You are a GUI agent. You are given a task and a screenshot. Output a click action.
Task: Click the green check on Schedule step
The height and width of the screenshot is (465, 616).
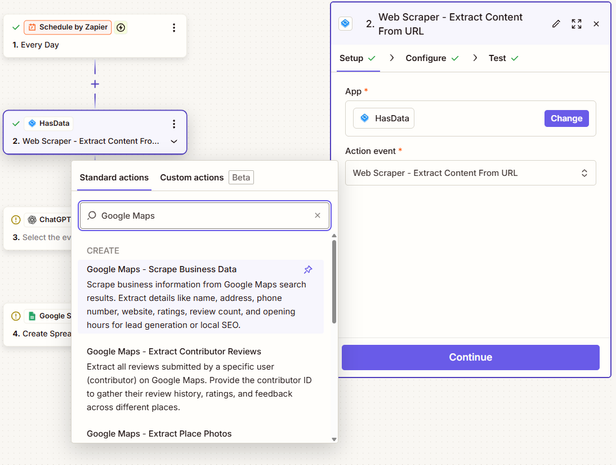[16, 27]
